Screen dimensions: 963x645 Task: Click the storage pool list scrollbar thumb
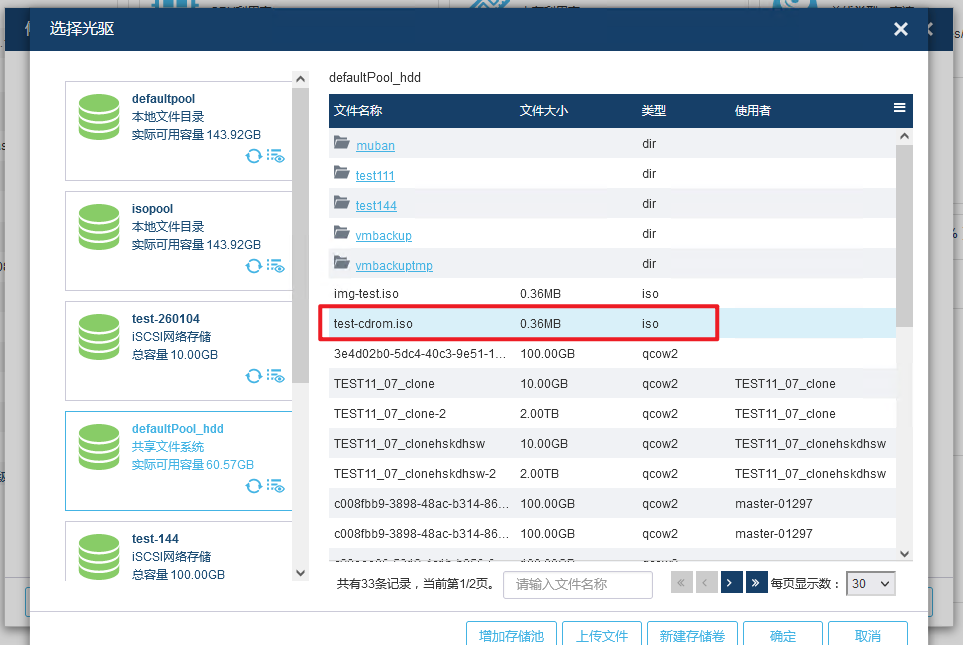point(300,235)
